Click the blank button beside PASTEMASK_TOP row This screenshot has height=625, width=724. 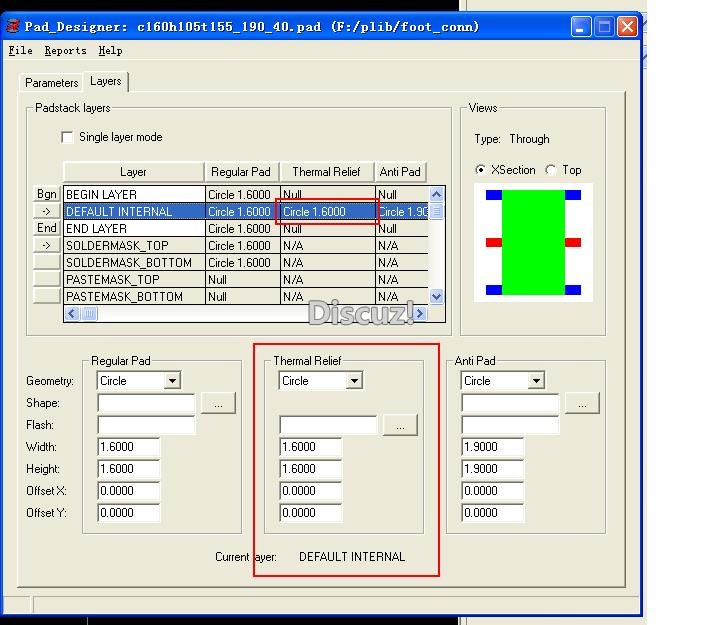[x=47, y=279]
